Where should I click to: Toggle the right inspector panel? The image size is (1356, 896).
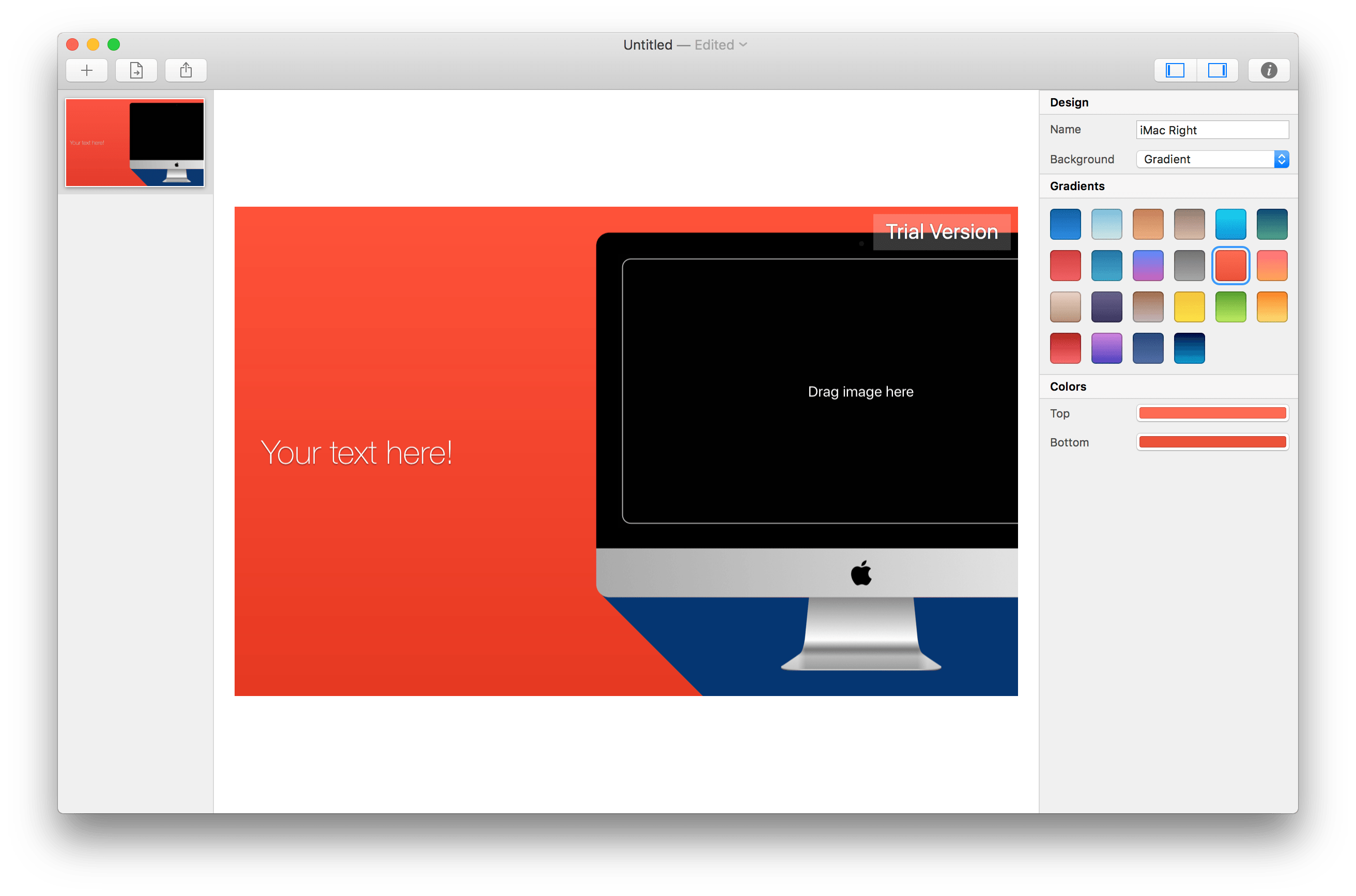click(x=1217, y=70)
